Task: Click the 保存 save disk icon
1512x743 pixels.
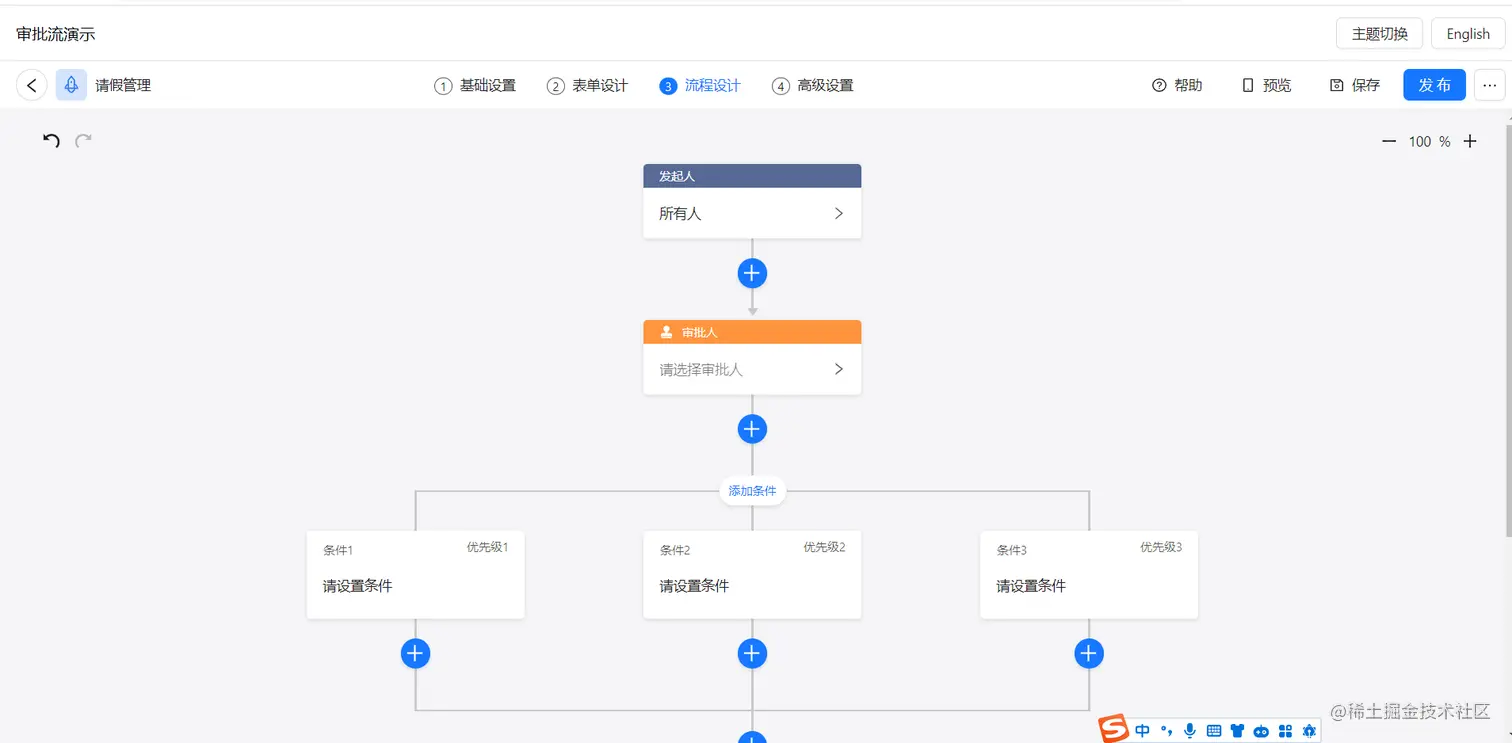Action: tap(1337, 85)
